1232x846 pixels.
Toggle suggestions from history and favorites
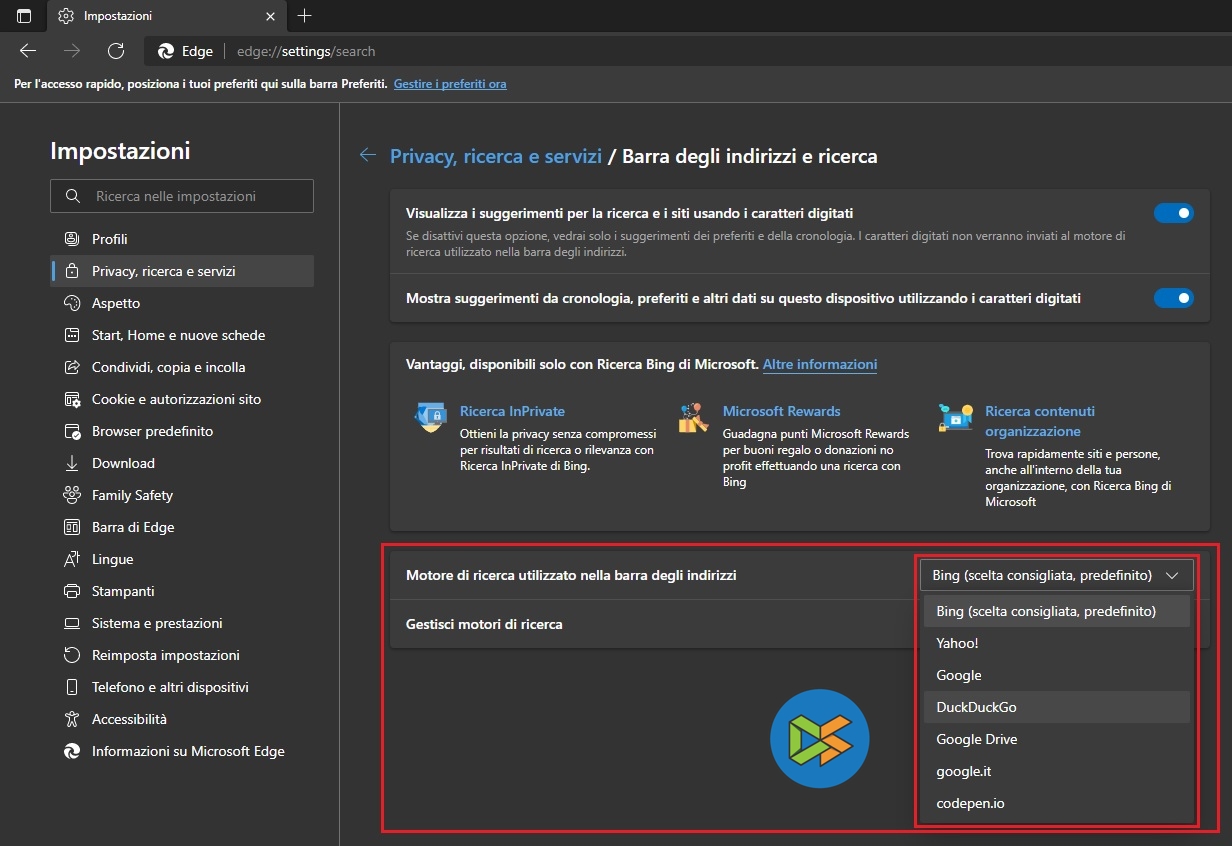pos(1173,298)
